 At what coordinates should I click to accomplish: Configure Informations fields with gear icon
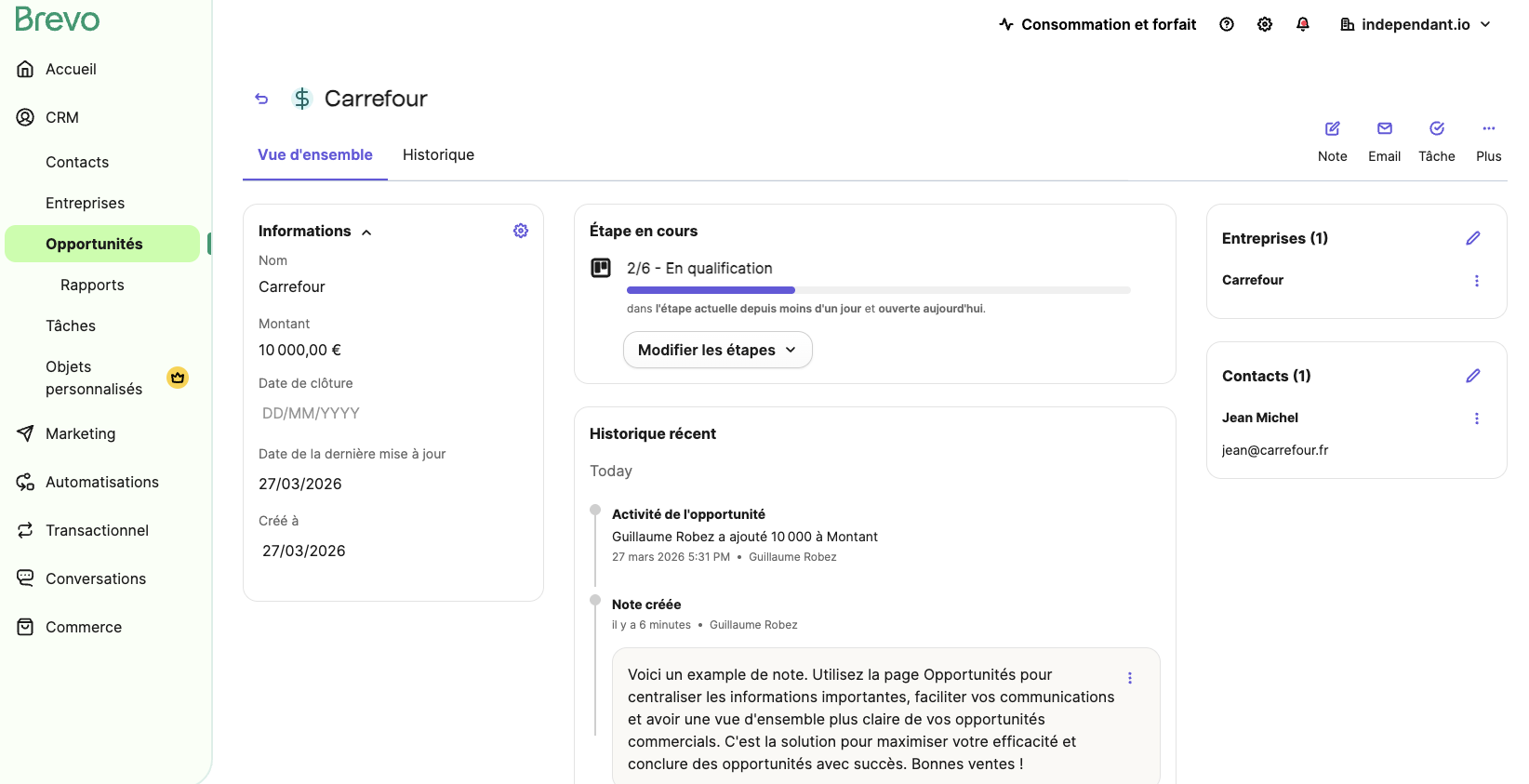point(521,231)
